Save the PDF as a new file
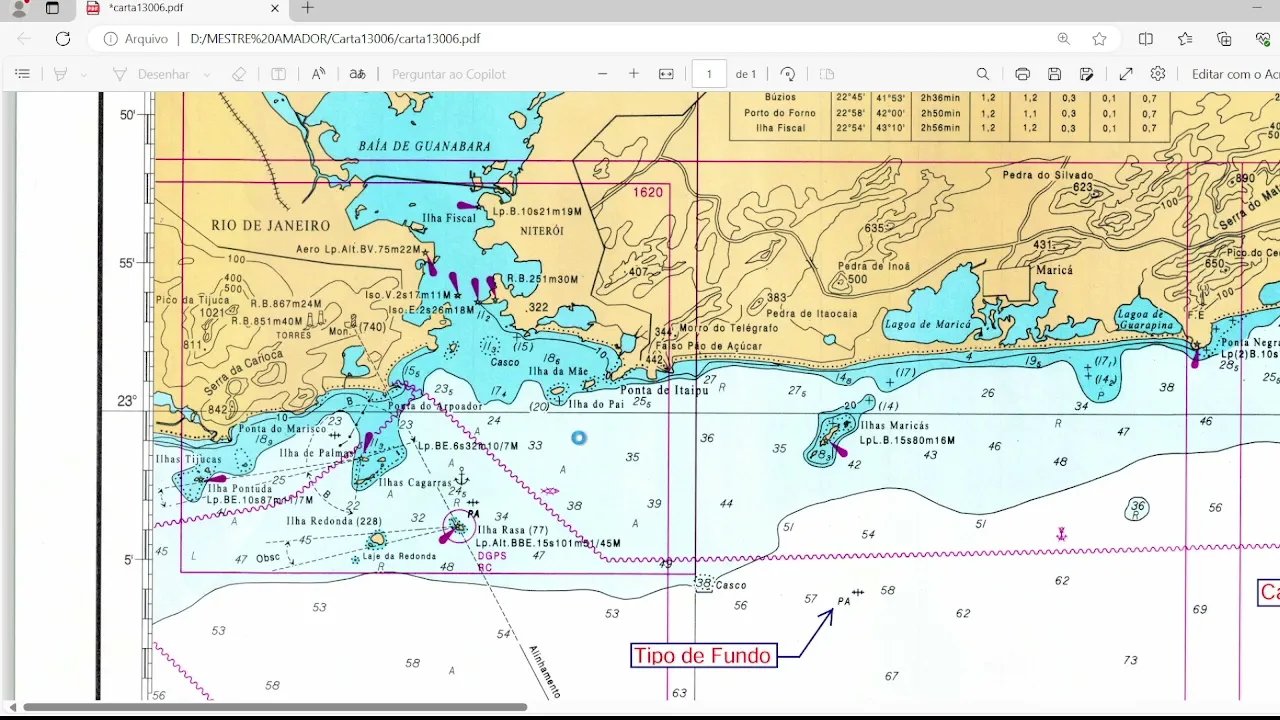 [x=1087, y=74]
